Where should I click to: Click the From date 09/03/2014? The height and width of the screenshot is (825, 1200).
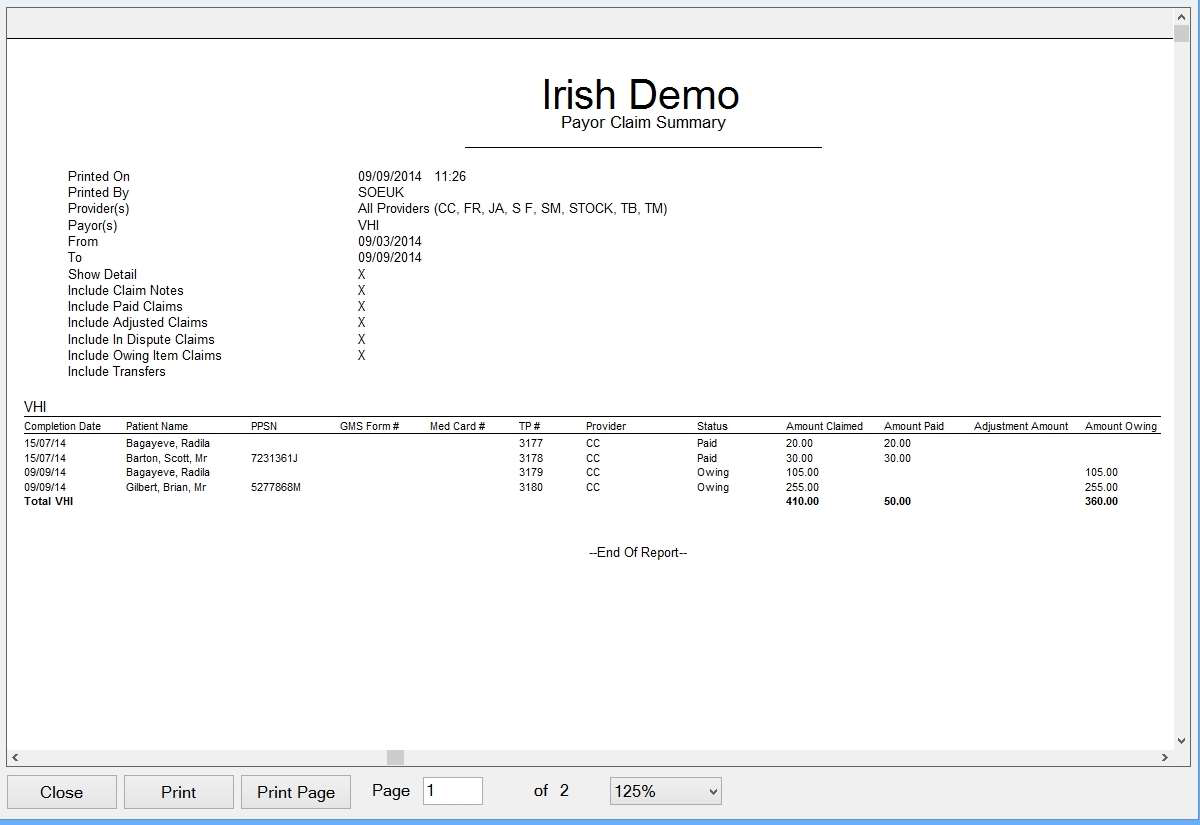tap(390, 242)
